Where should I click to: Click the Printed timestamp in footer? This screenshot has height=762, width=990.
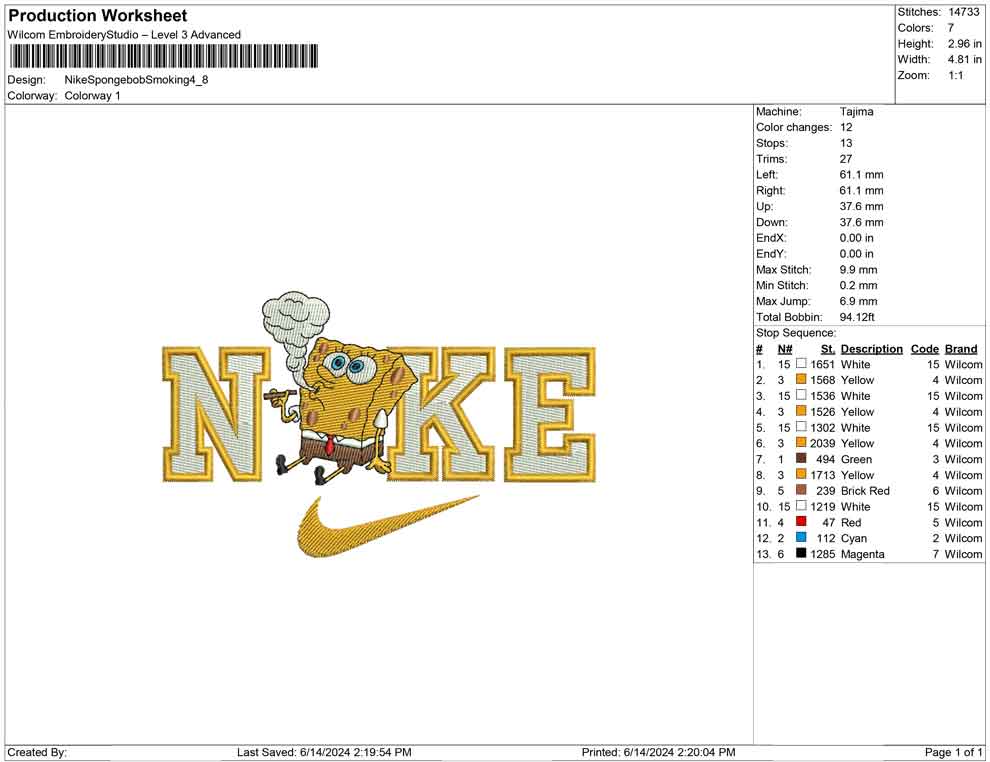[658, 752]
